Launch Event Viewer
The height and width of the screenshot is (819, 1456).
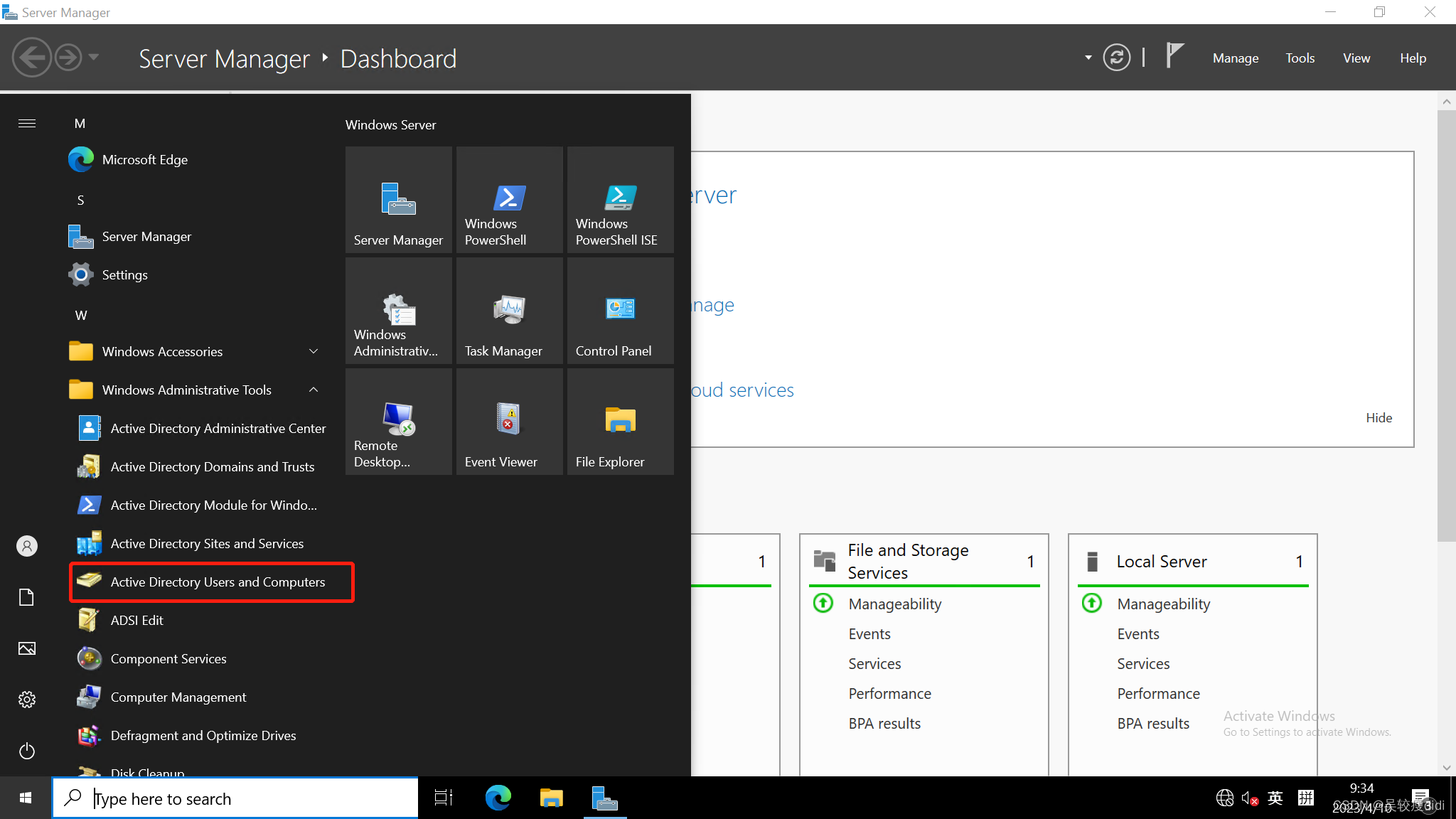[509, 421]
